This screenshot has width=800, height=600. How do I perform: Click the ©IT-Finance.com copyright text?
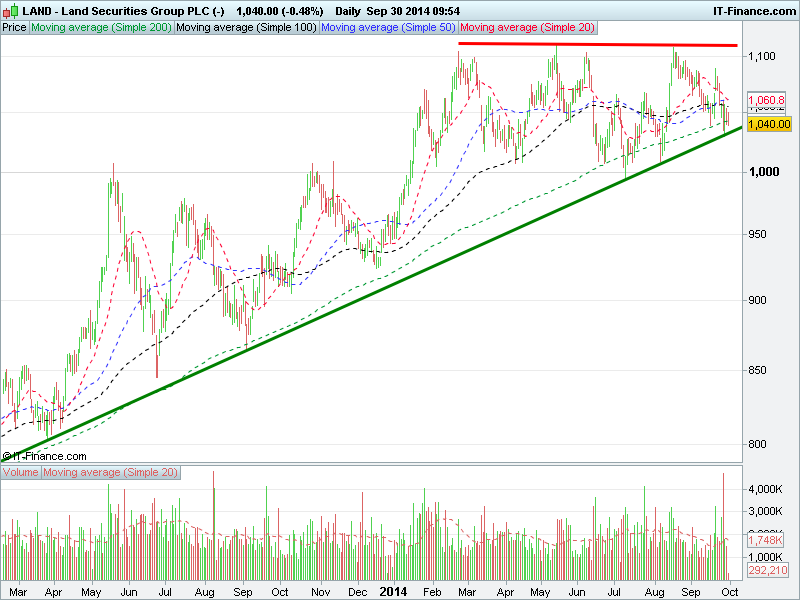pos(44,456)
